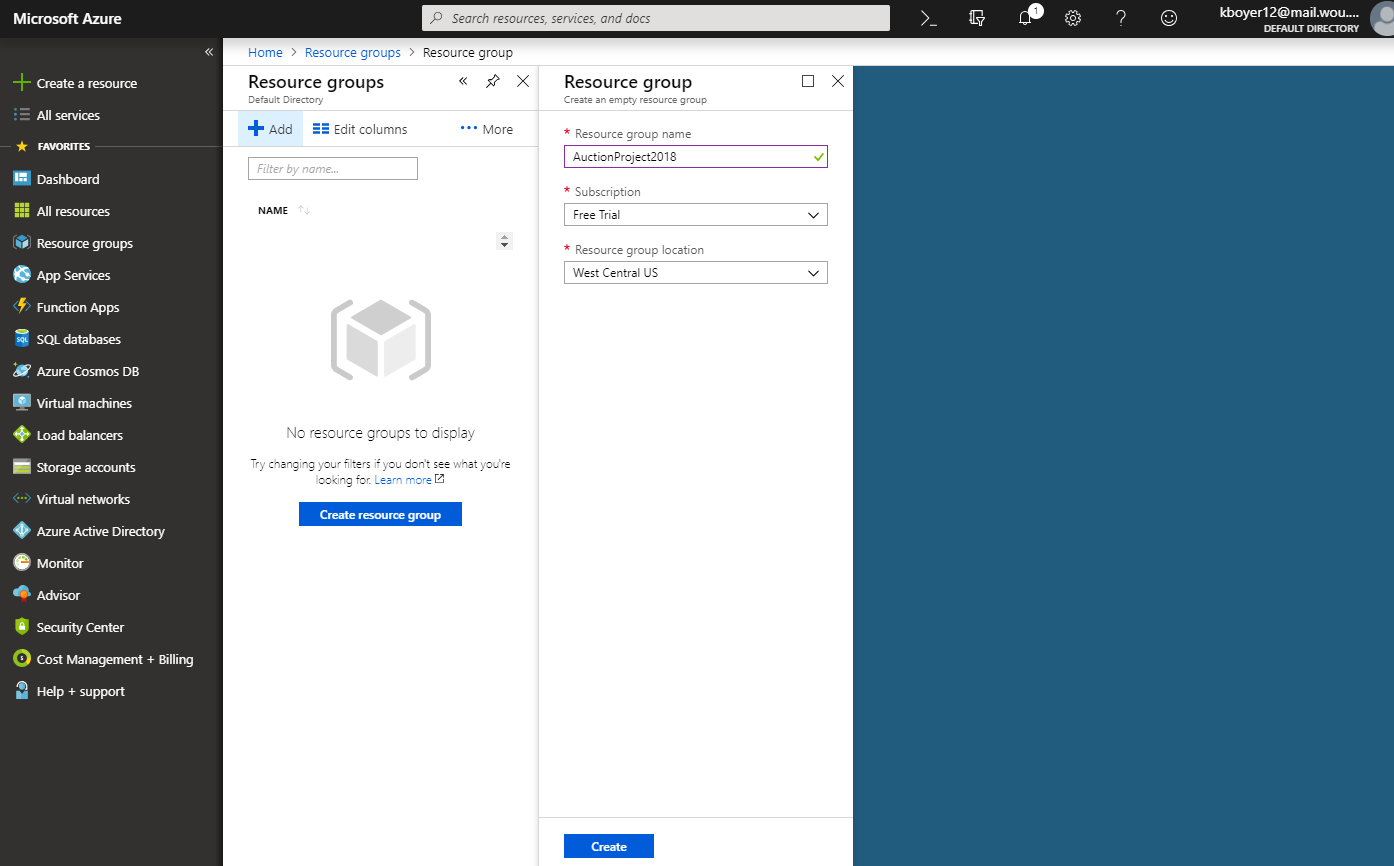Open the feedback smiley icon
1394x866 pixels.
pos(1169,18)
